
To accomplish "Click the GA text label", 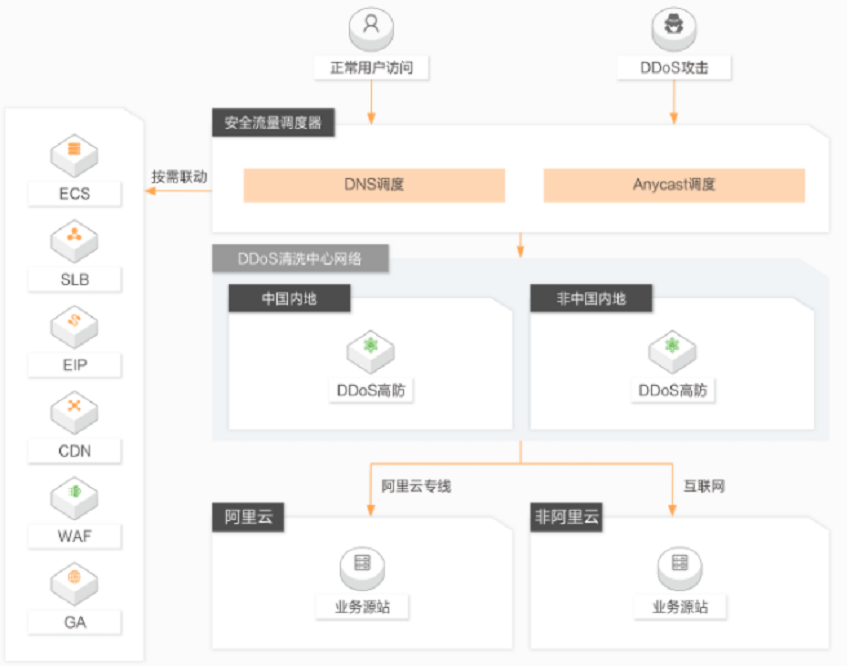I will pyautogui.click(x=74, y=622).
